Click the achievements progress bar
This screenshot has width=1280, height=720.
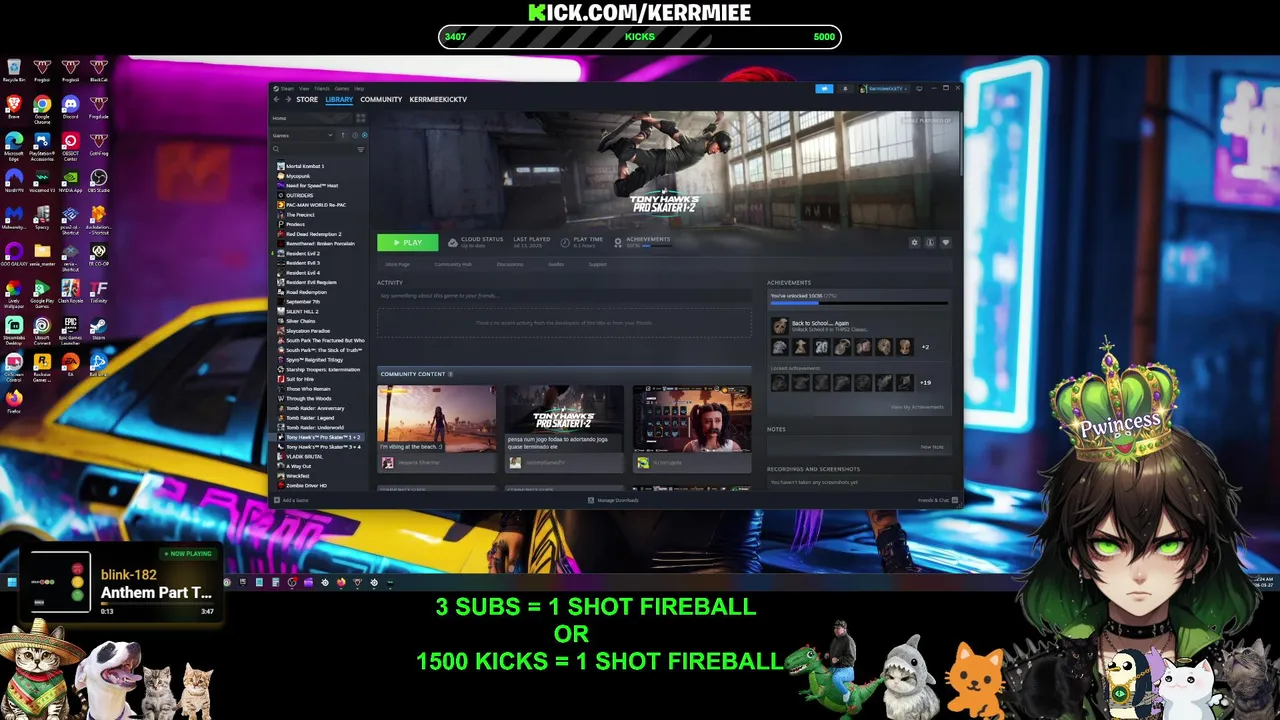[x=859, y=303]
